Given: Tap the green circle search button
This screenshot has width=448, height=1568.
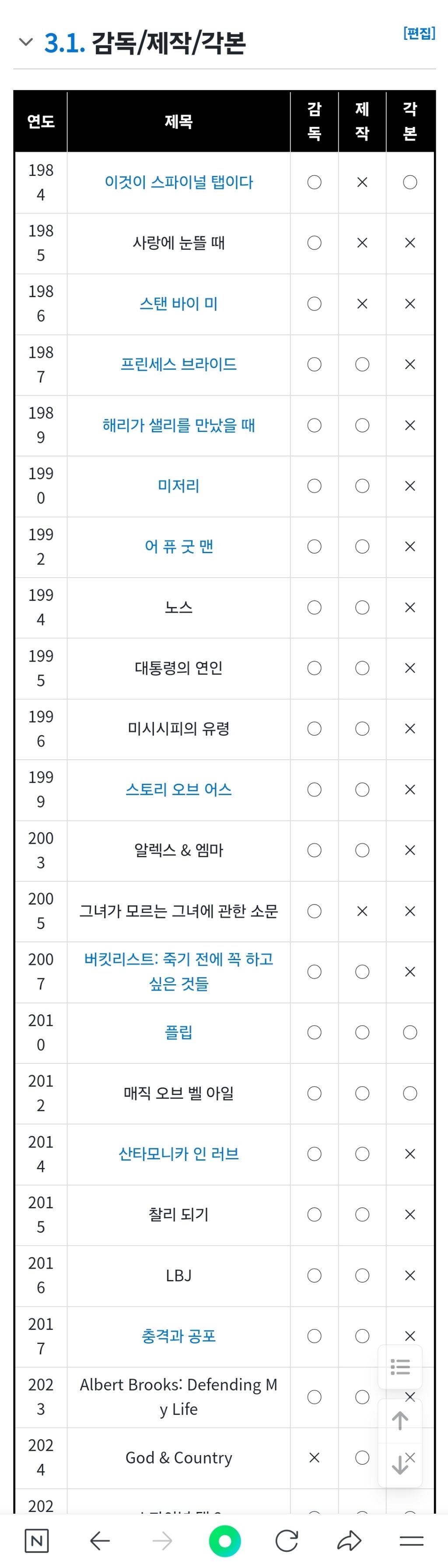Looking at the screenshot, I should coord(224,1540).
